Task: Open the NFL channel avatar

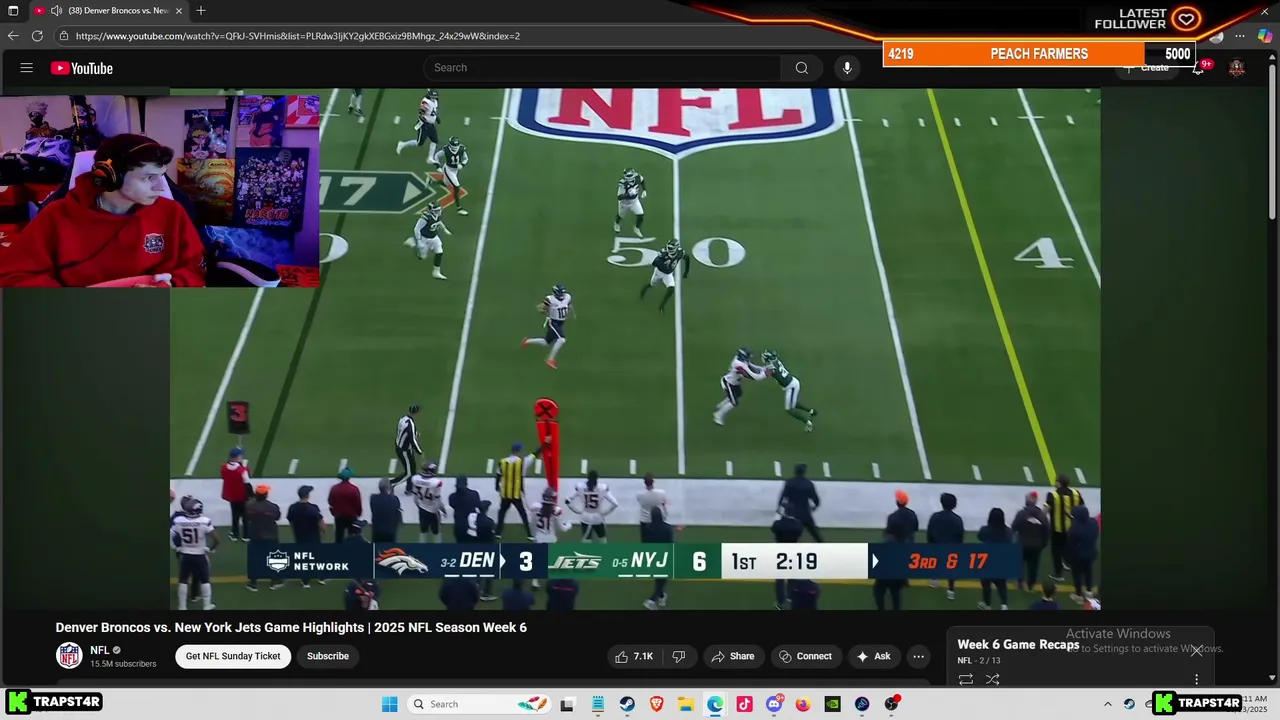Action: click(x=69, y=656)
